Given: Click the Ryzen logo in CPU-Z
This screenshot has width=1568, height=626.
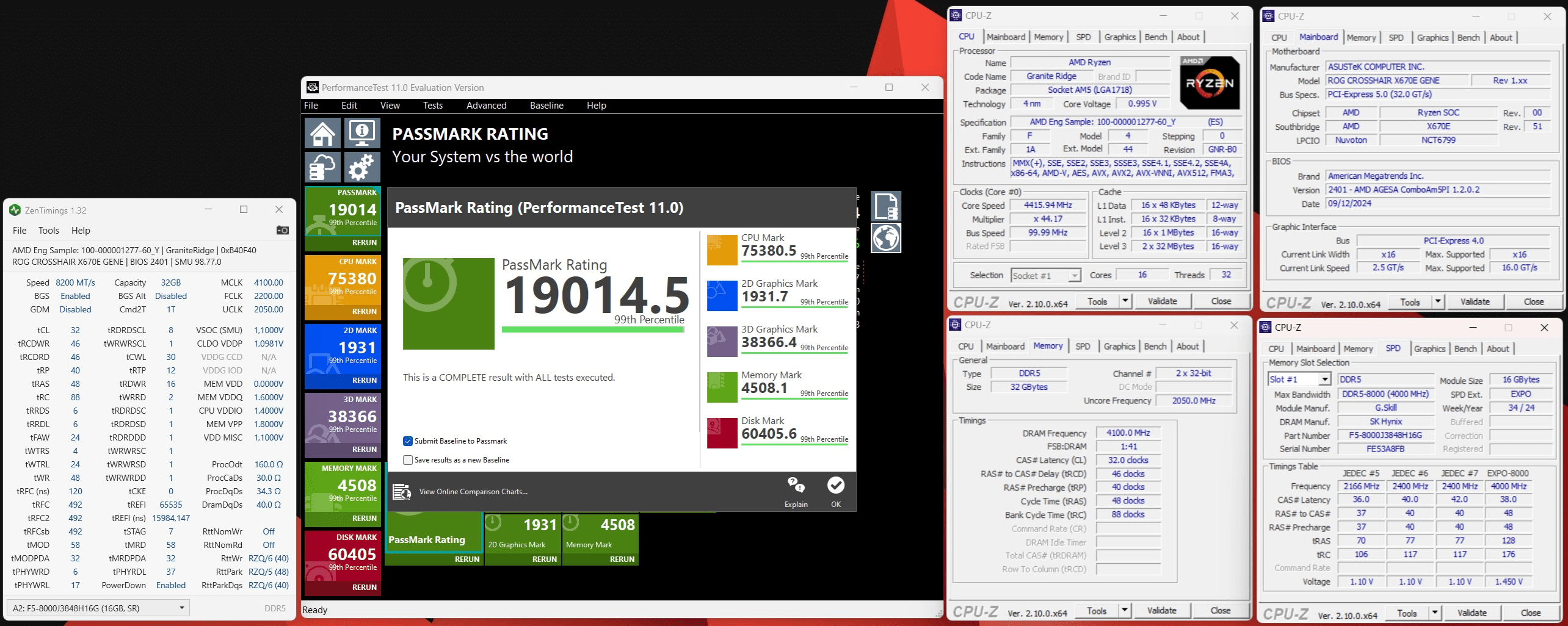Looking at the screenshot, I should (x=1210, y=83).
